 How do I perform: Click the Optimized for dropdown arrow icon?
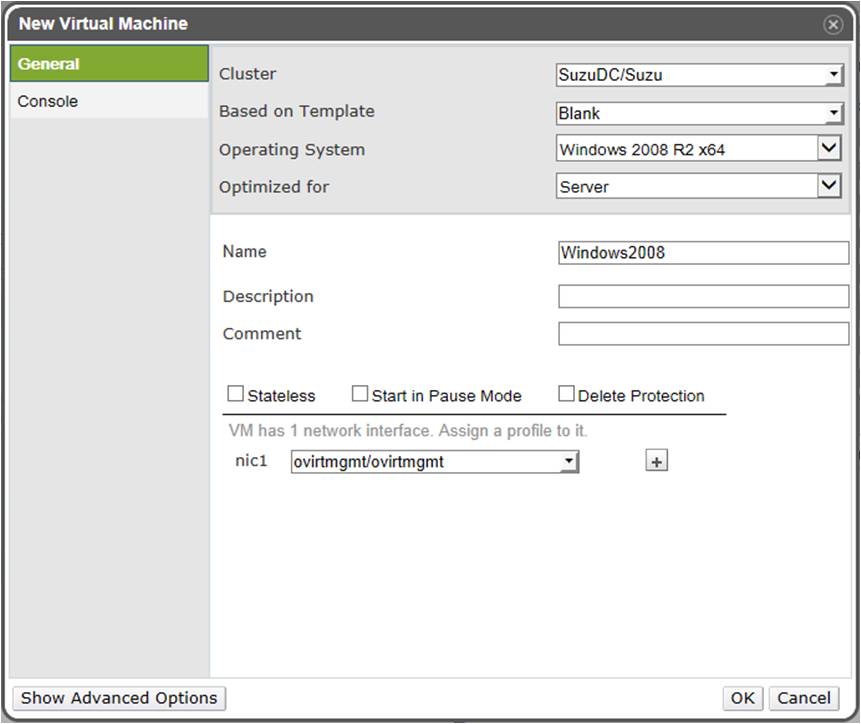[x=829, y=187]
